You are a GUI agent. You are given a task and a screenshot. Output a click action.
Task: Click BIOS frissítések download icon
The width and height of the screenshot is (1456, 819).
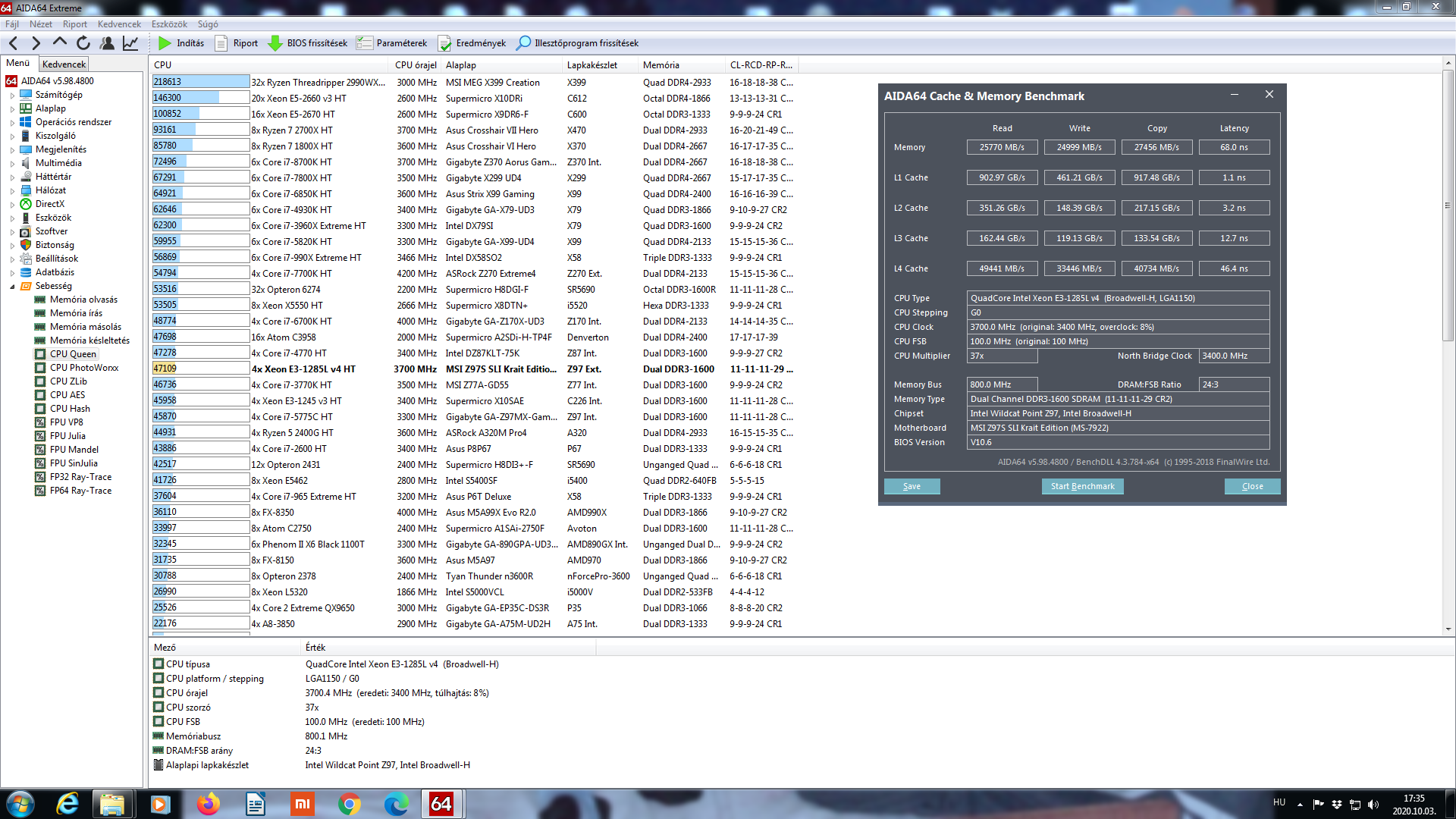coord(275,43)
